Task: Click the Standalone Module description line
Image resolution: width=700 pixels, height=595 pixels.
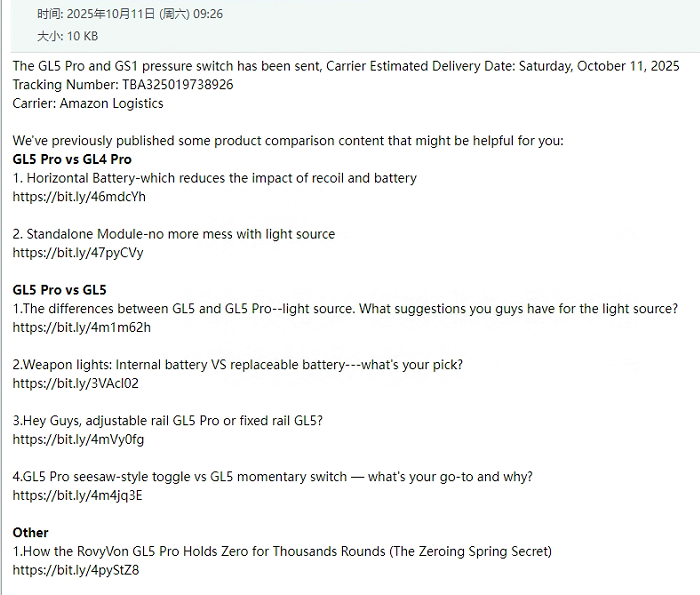Action: [x=174, y=234]
